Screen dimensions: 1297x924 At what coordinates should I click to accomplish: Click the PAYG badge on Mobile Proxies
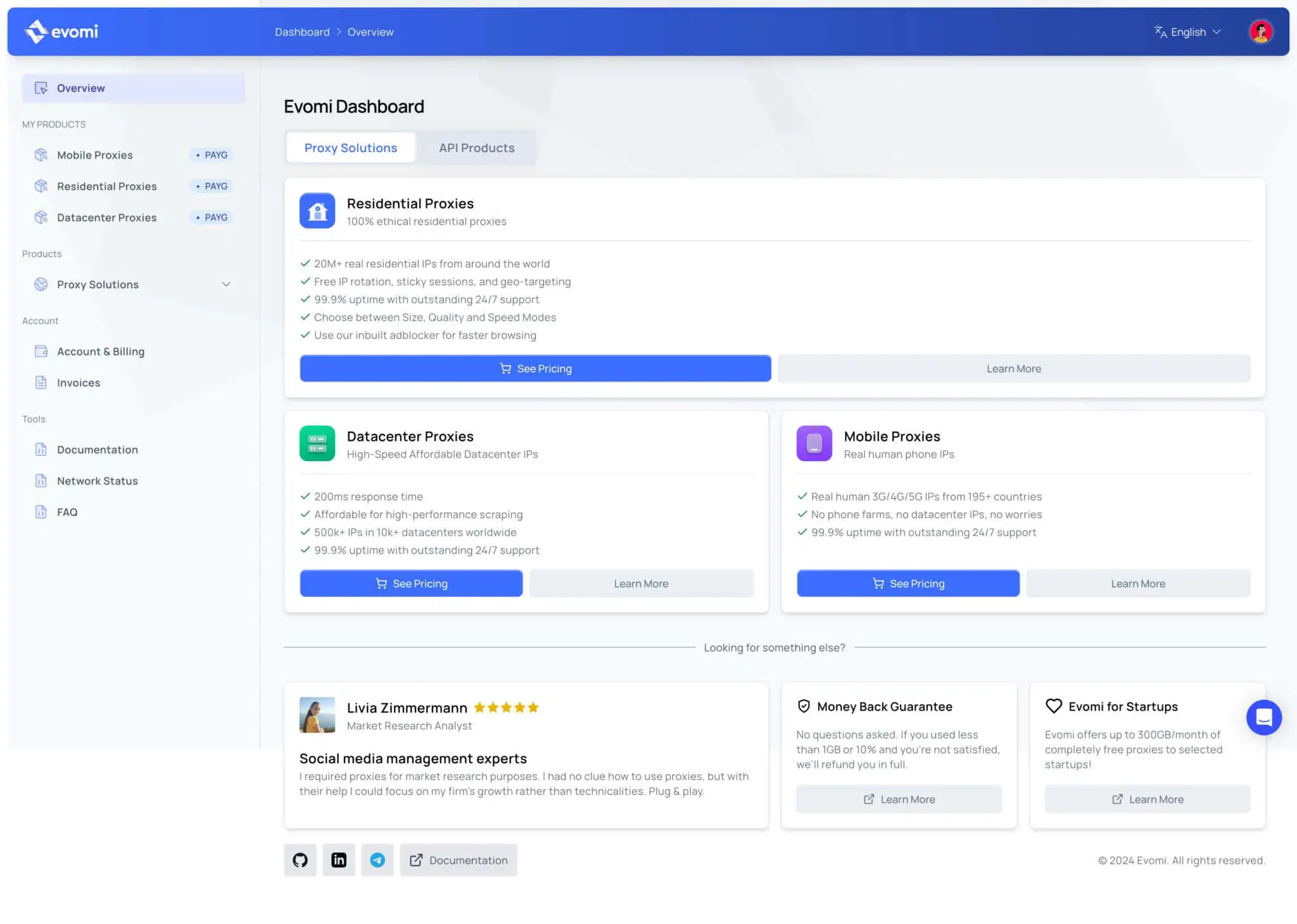[212, 155]
